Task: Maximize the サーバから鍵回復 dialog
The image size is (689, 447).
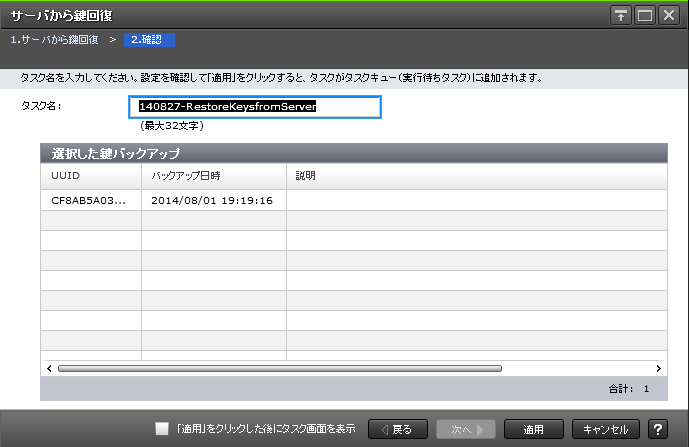Action: (645, 16)
